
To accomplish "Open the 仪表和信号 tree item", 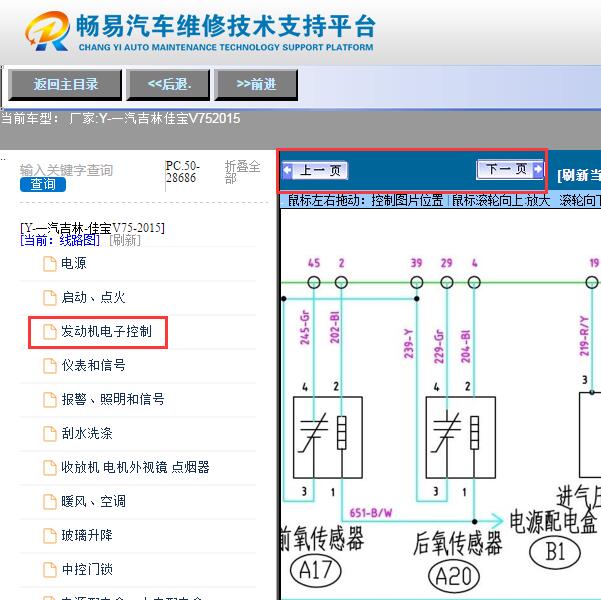I will 93,365.
